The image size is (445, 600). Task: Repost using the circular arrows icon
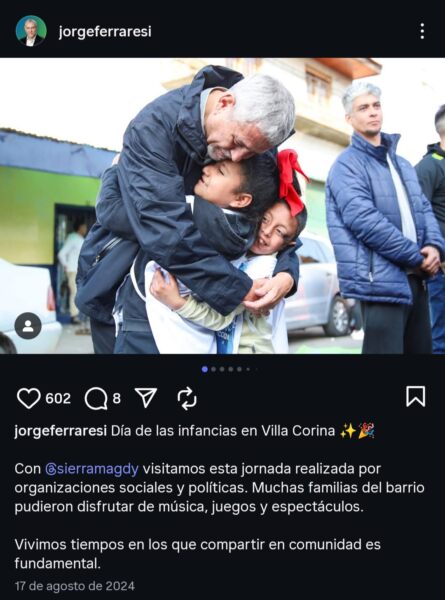[187, 398]
